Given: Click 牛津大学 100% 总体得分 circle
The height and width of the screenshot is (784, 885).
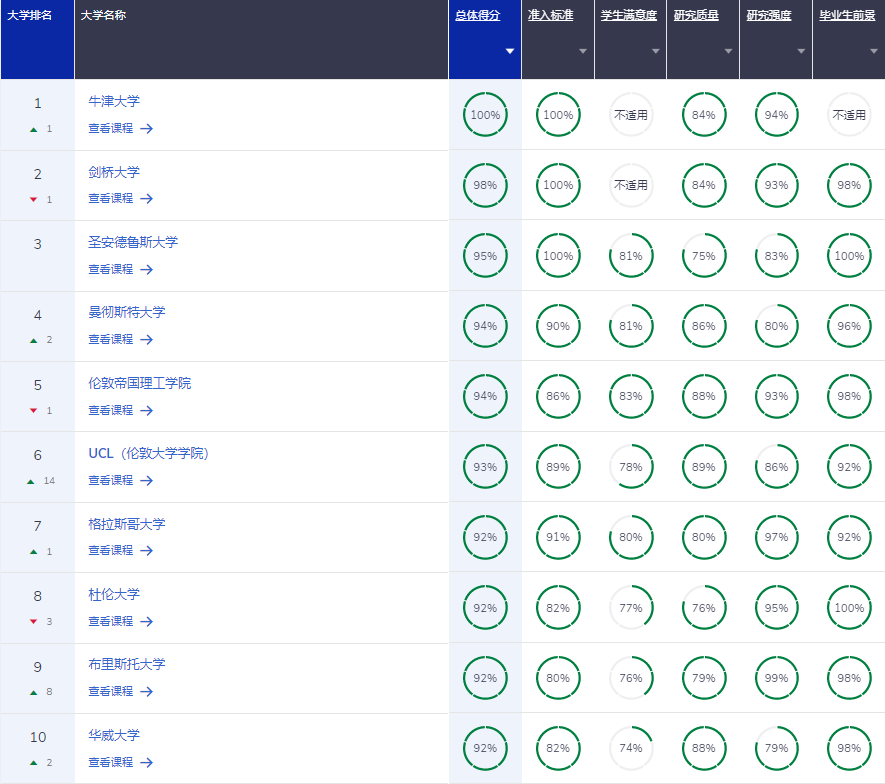Looking at the screenshot, I should (485, 115).
